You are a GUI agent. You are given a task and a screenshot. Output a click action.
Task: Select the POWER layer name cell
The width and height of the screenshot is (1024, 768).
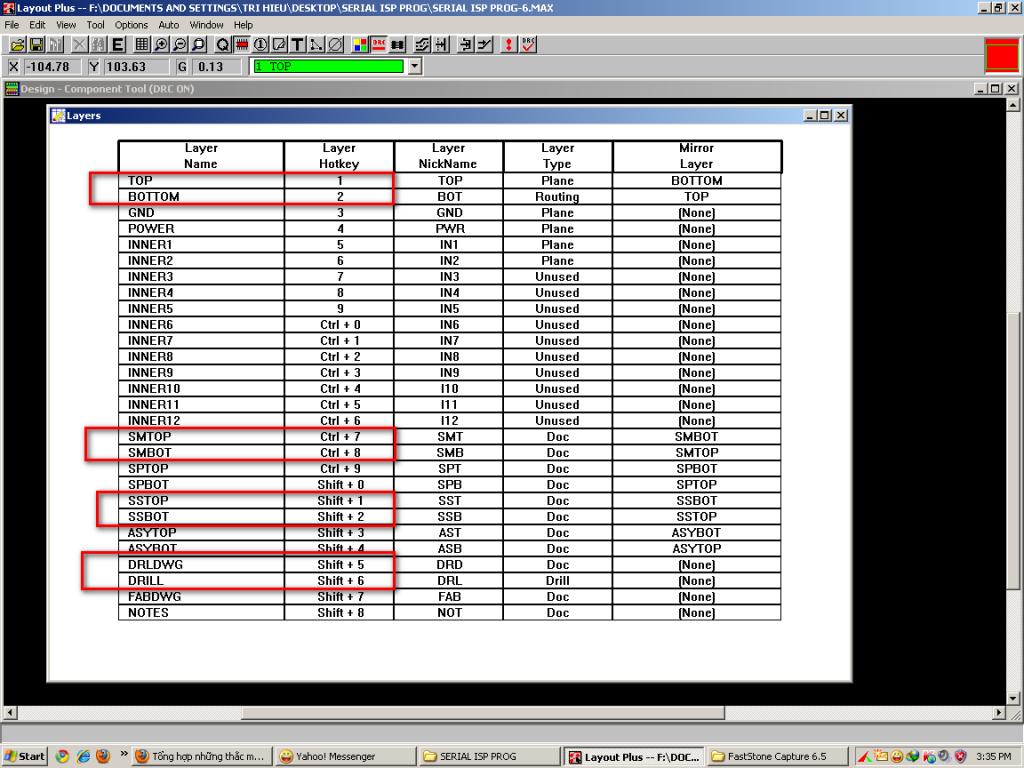click(201, 229)
